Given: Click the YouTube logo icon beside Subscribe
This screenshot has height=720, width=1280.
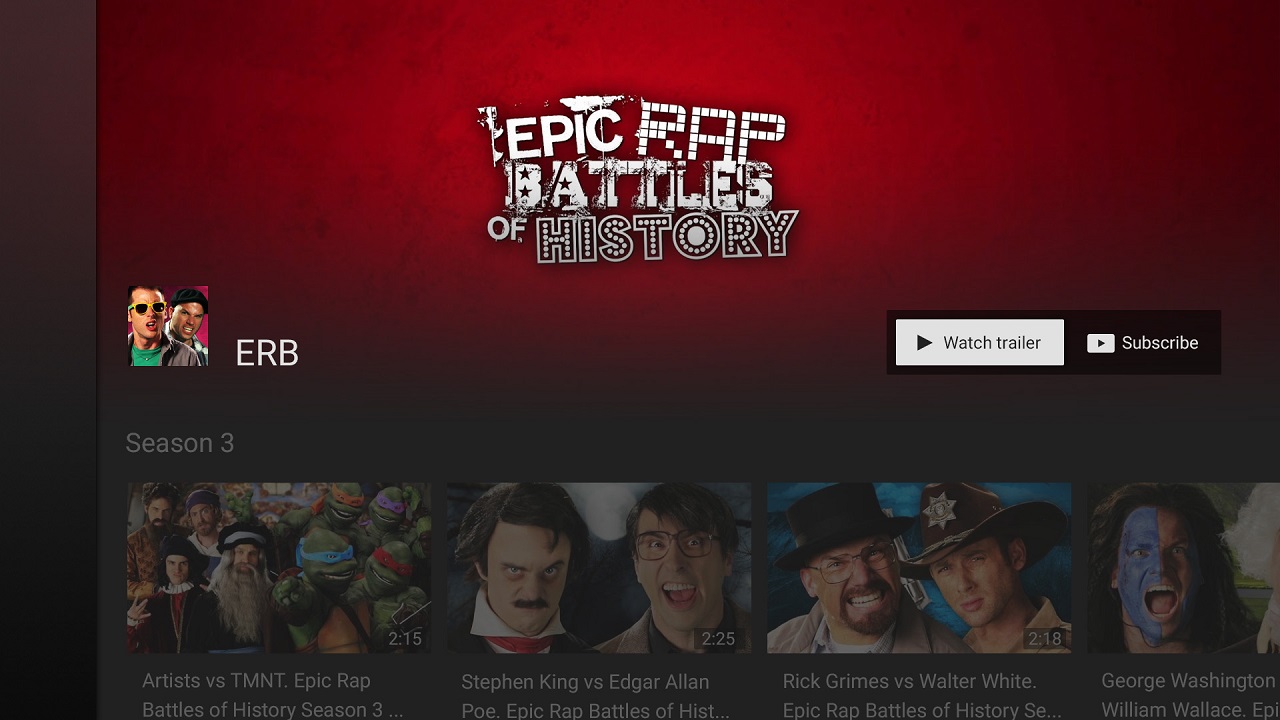Looking at the screenshot, I should pos(1100,343).
